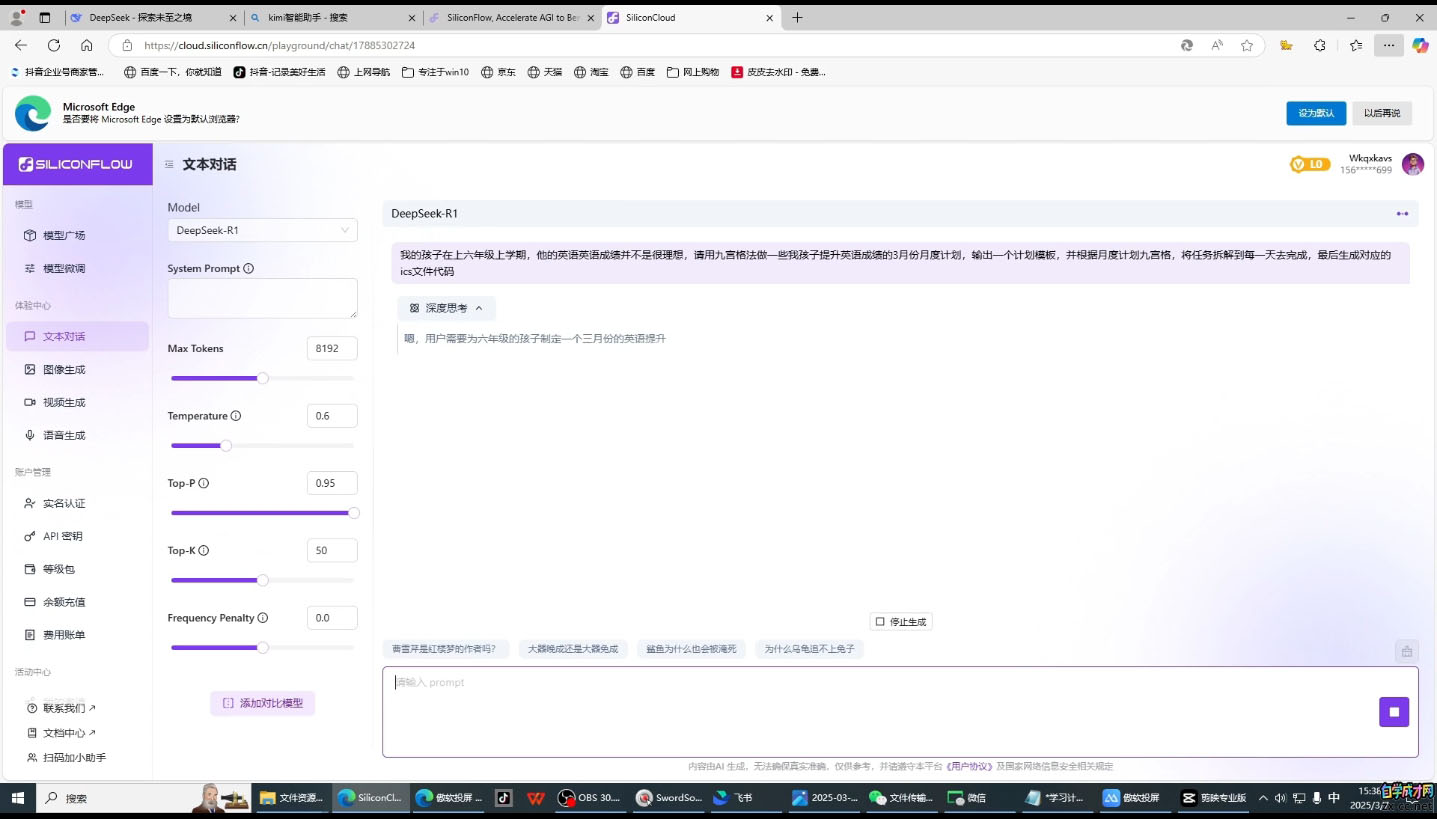This screenshot has height=819, width=1437.
Task: Click the info icon beside System Prompt
Action: [249, 269]
